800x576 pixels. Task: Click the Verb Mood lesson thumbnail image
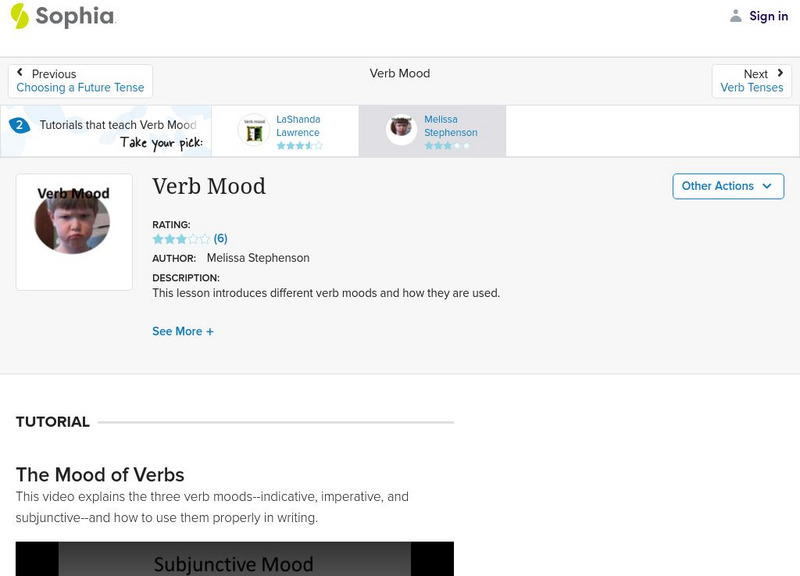74,232
